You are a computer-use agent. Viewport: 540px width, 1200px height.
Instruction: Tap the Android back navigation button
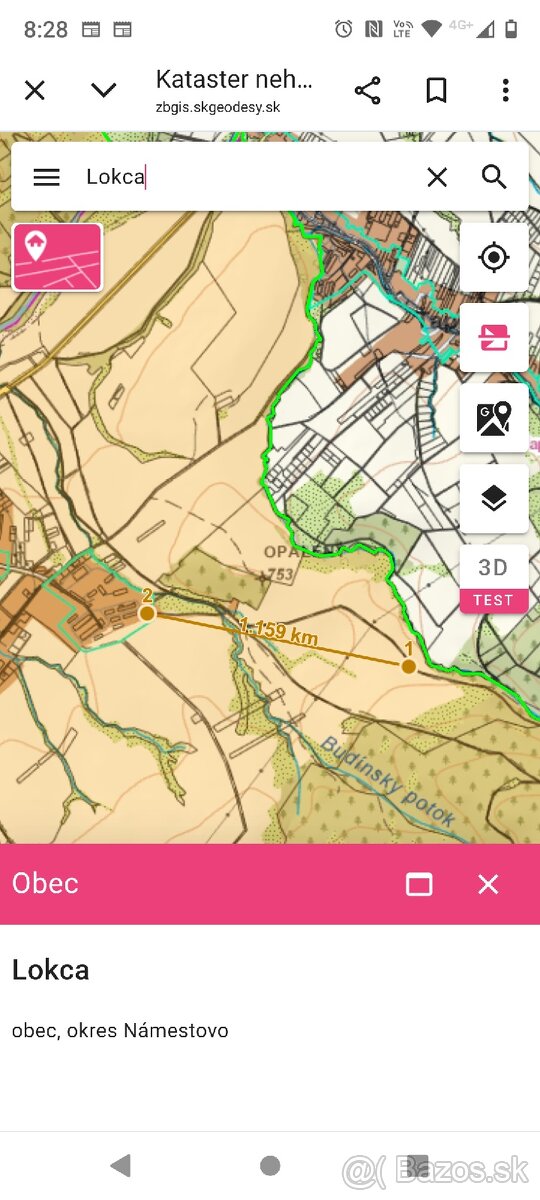pos(121,1165)
